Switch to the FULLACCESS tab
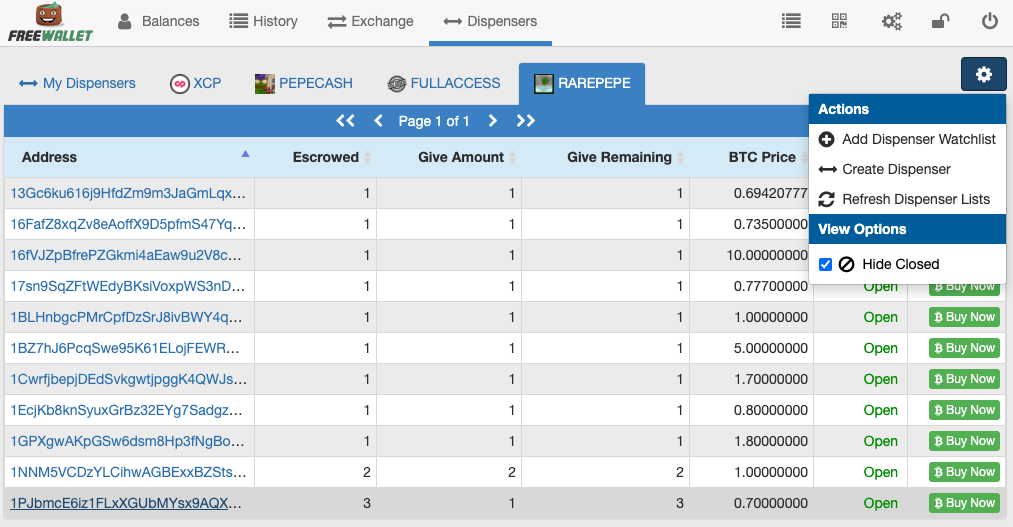1013x527 pixels. 443,83
